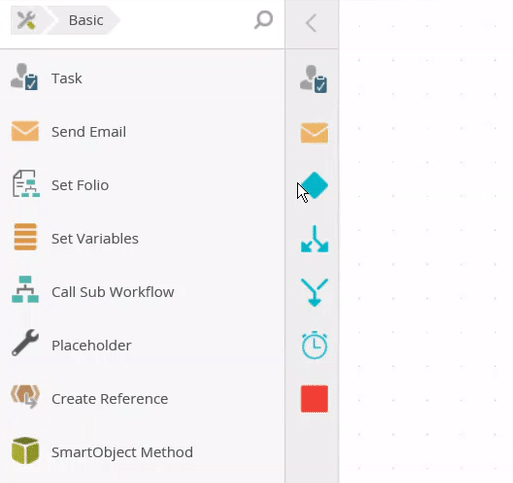Click the Create Reference icon
This screenshot has height=483, width=513.
25,397
